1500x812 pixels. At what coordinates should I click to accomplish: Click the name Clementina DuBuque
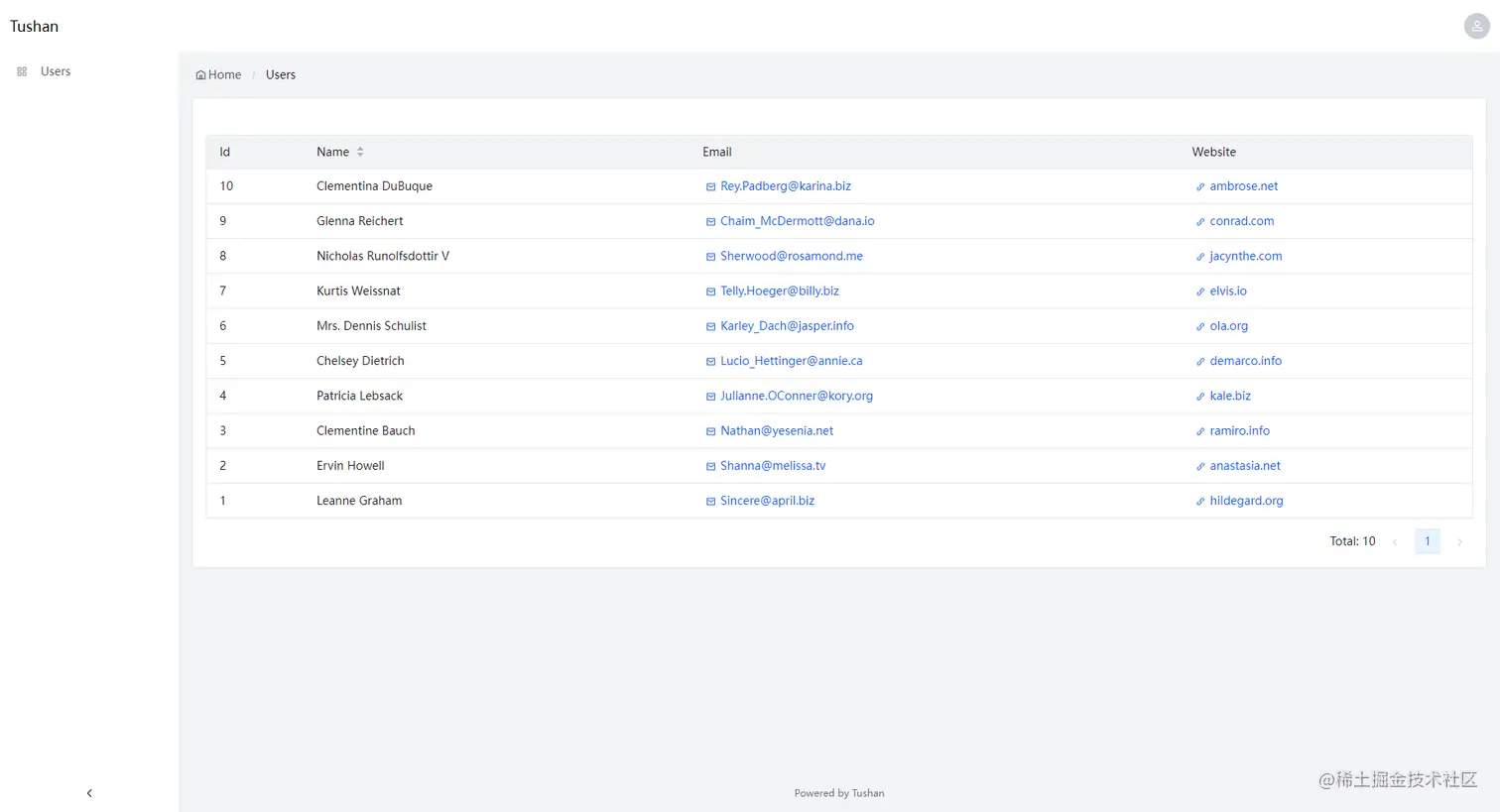click(374, 185)
